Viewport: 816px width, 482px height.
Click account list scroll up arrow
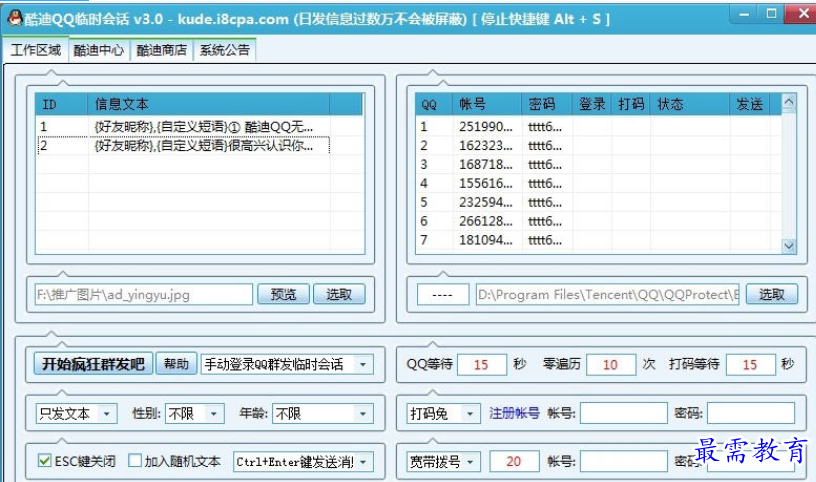(789, 103)
